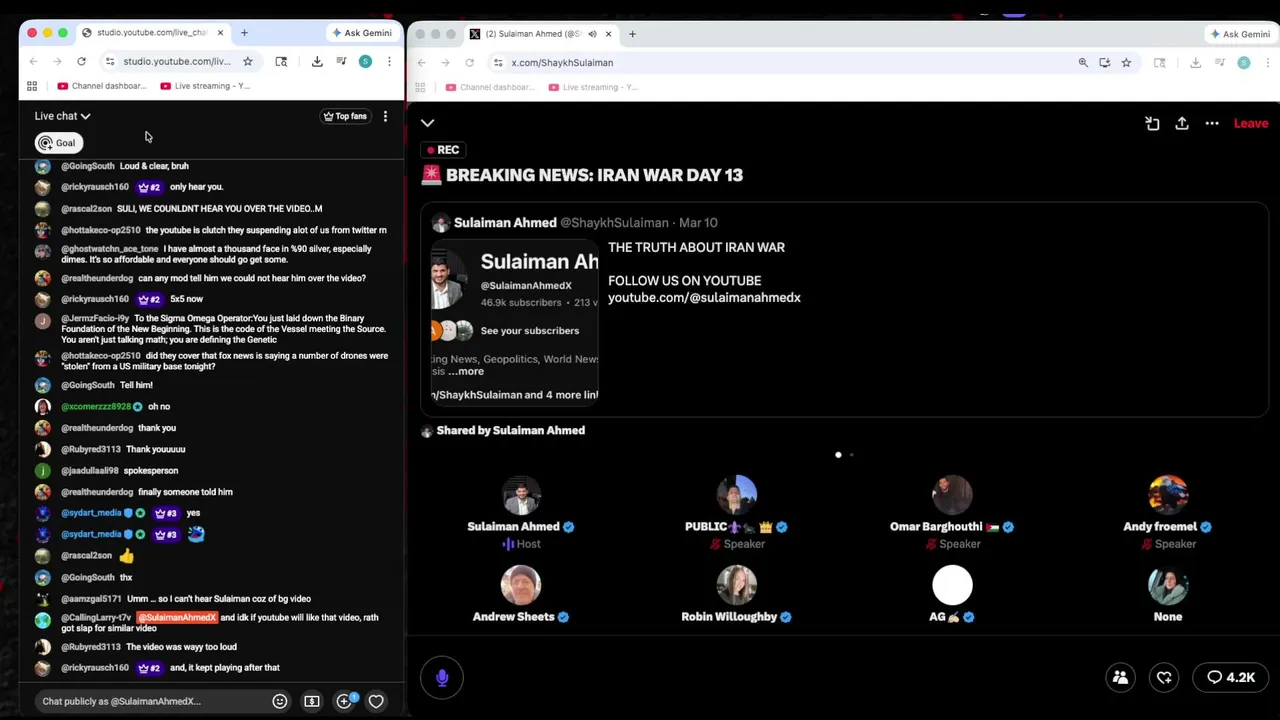
Task: Click PUBLIC speaker avatar
Action: pos(737,495)
